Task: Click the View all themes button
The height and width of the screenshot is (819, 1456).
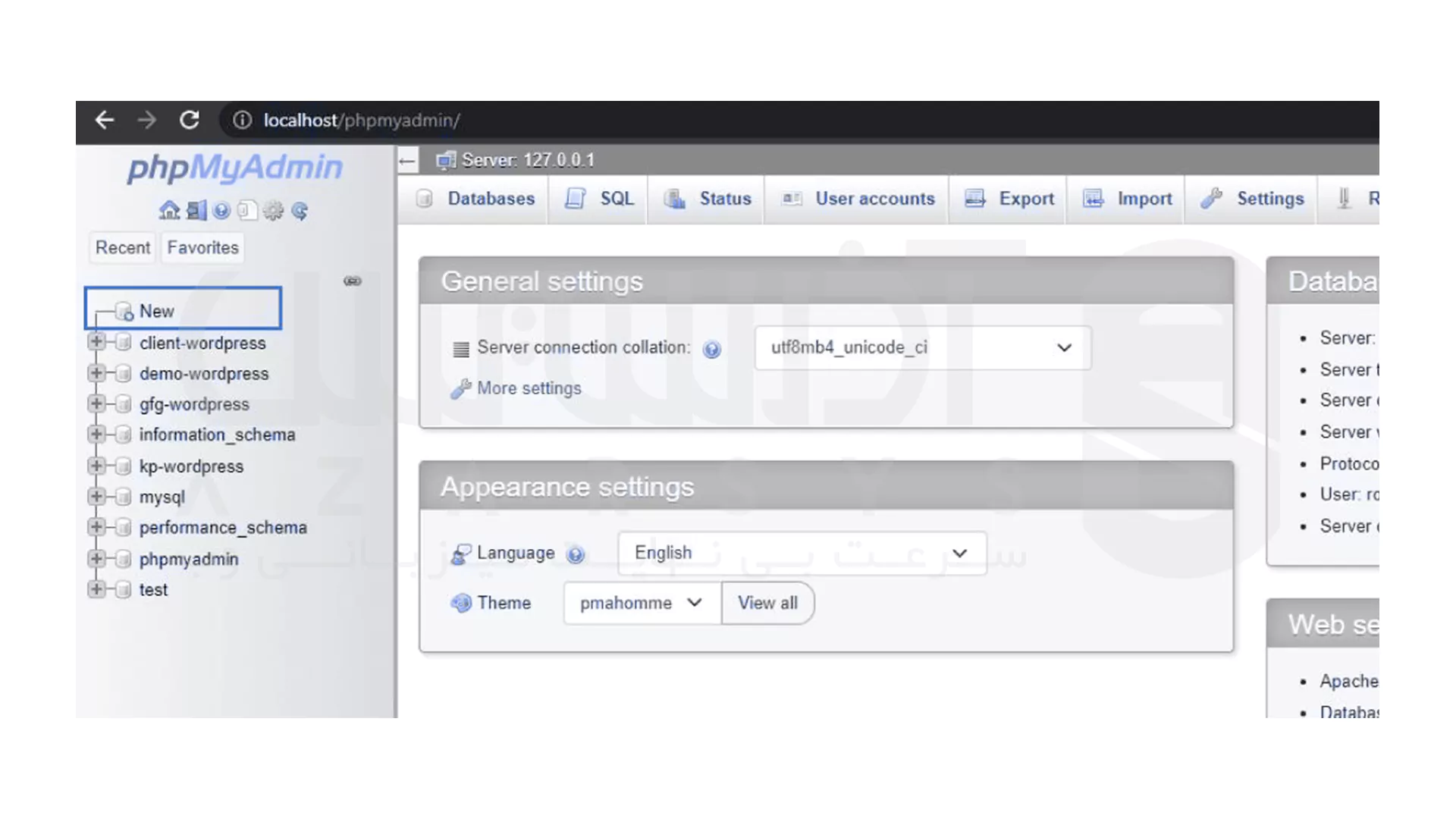Action: coord(767,604)
